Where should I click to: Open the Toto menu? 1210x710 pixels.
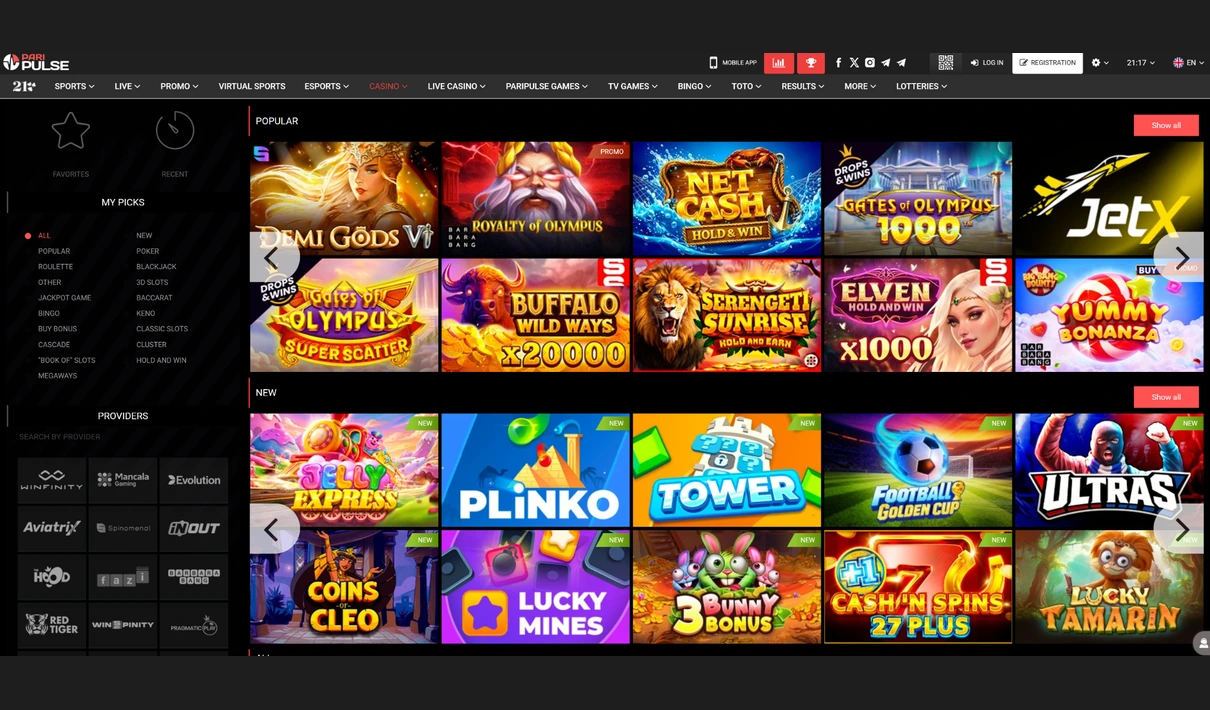746,87
